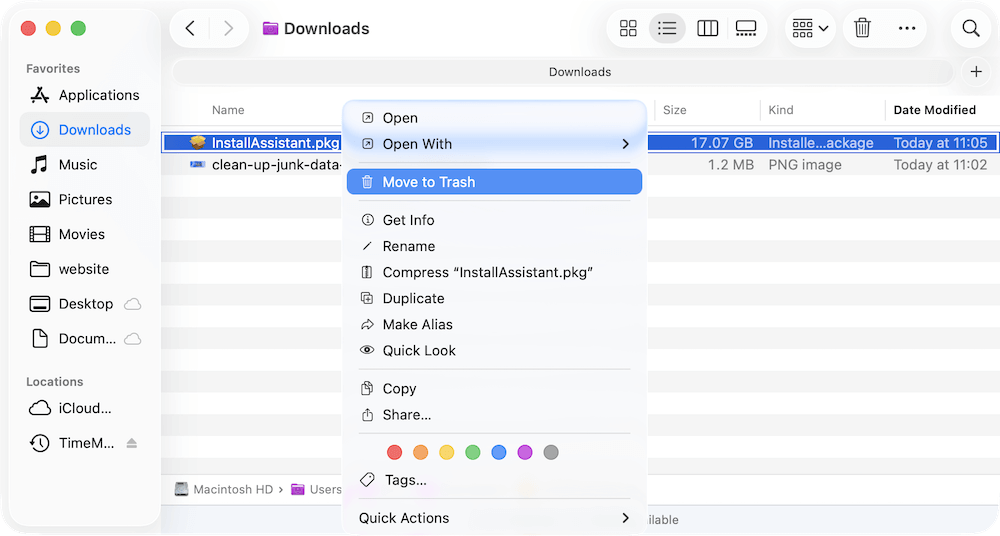This screenshot has height=536, width=1000.
Task: Click Macintosh HD in the path bar
Action: click(224, 489)
